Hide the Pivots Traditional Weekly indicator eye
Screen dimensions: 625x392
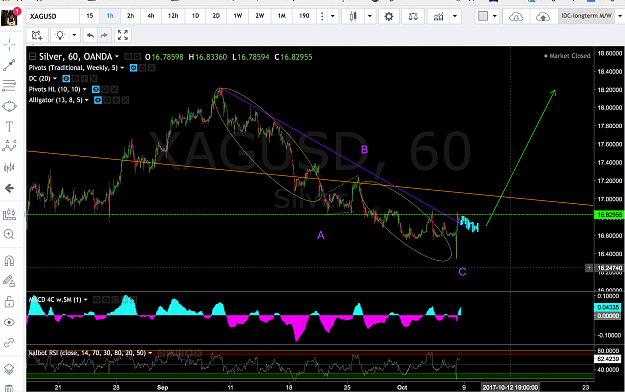134,68
